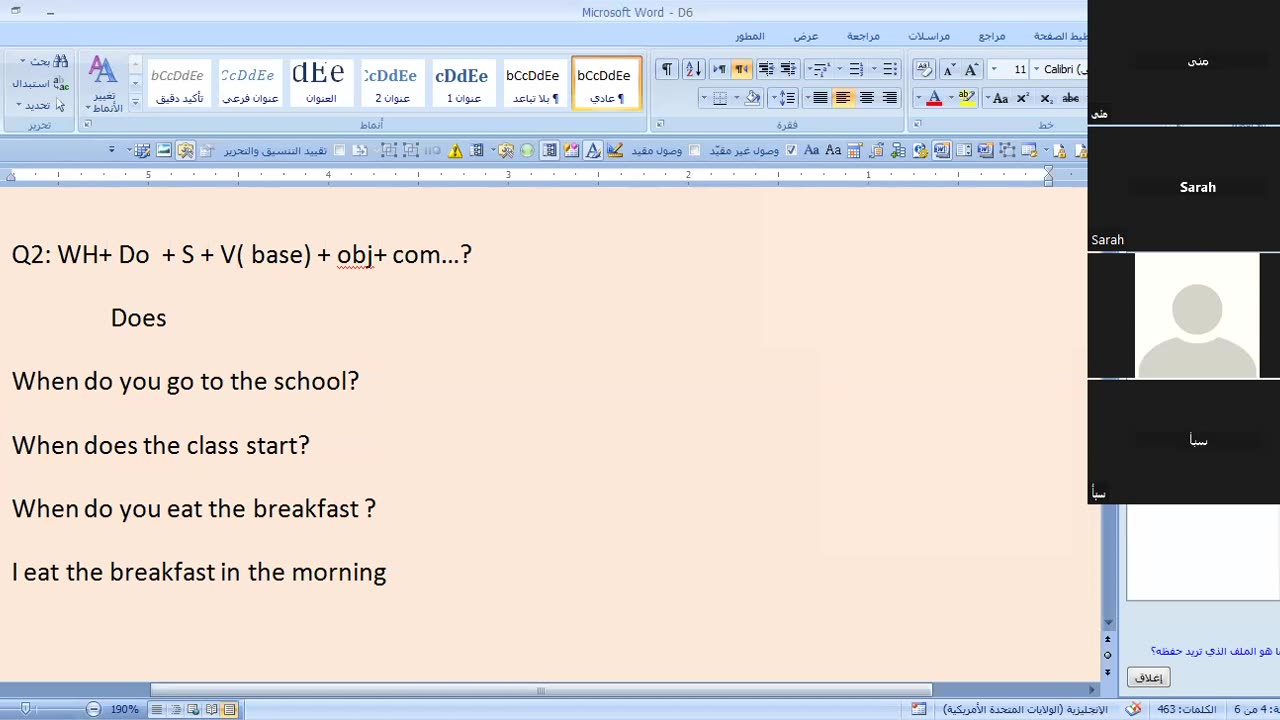This screenshot has height=720, width=1280.
Task: Check the وصول مقيّد restricted access checkbox
Action: click(x=695, y=151)
